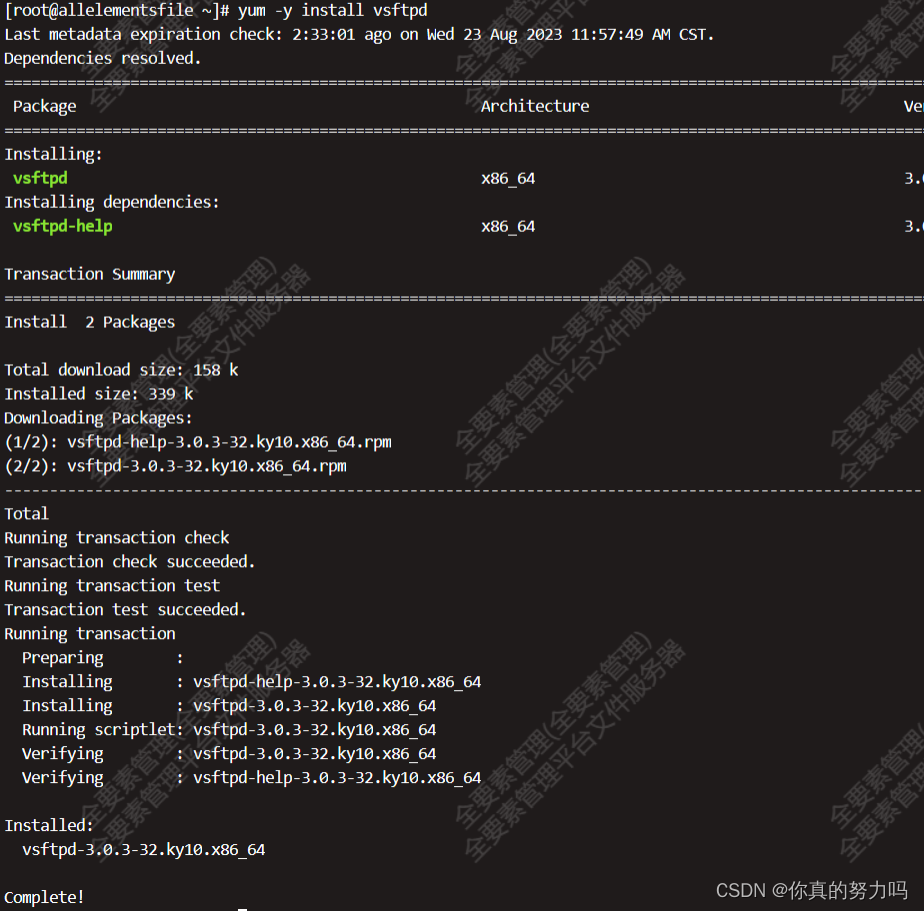Click the 'Last metadata expiration check' line
The image size is (924, 911).
coord(359,35)
